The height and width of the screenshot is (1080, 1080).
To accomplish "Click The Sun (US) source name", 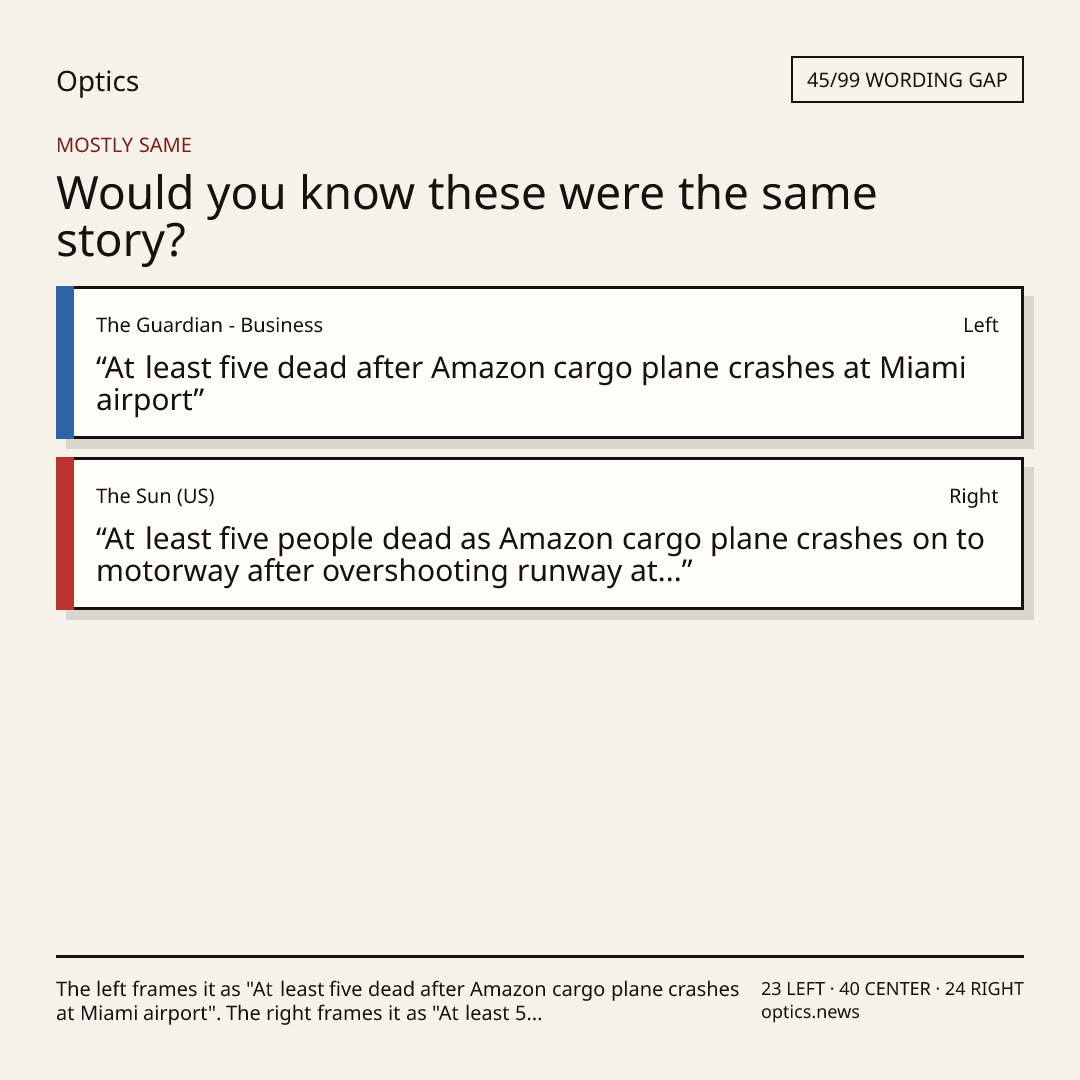I will [156, 496].
